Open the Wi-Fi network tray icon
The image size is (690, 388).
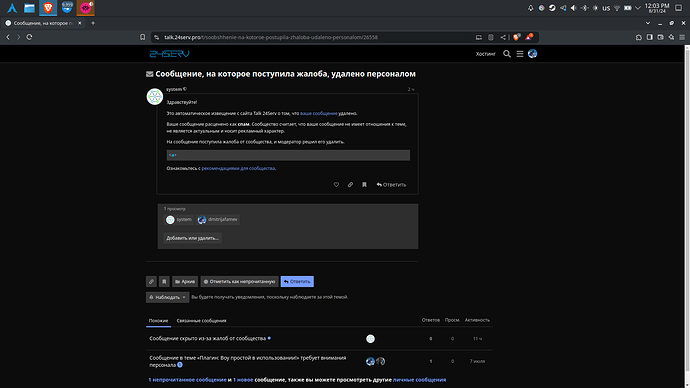(617, 8)
